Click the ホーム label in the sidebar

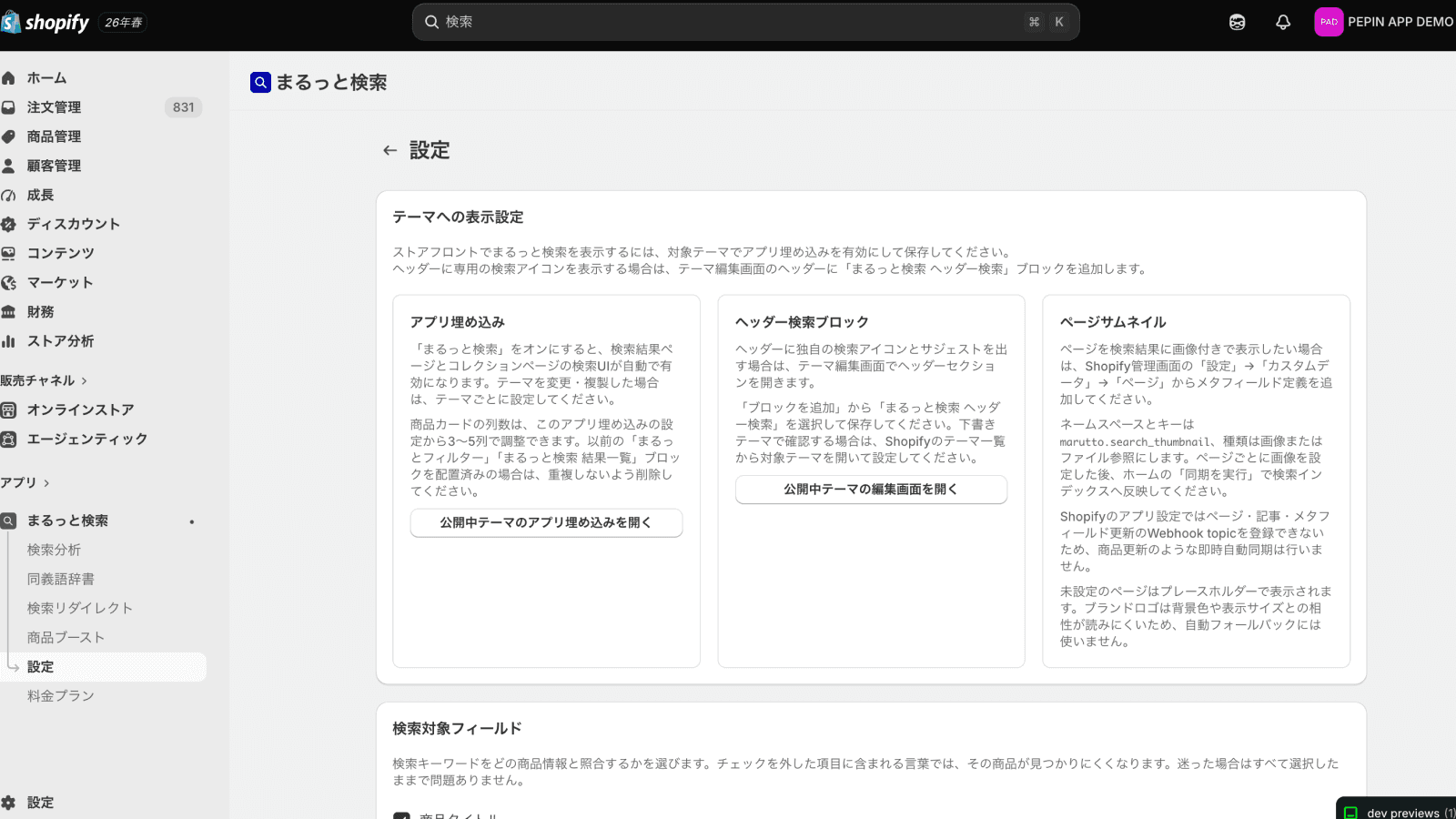[46, 78]
